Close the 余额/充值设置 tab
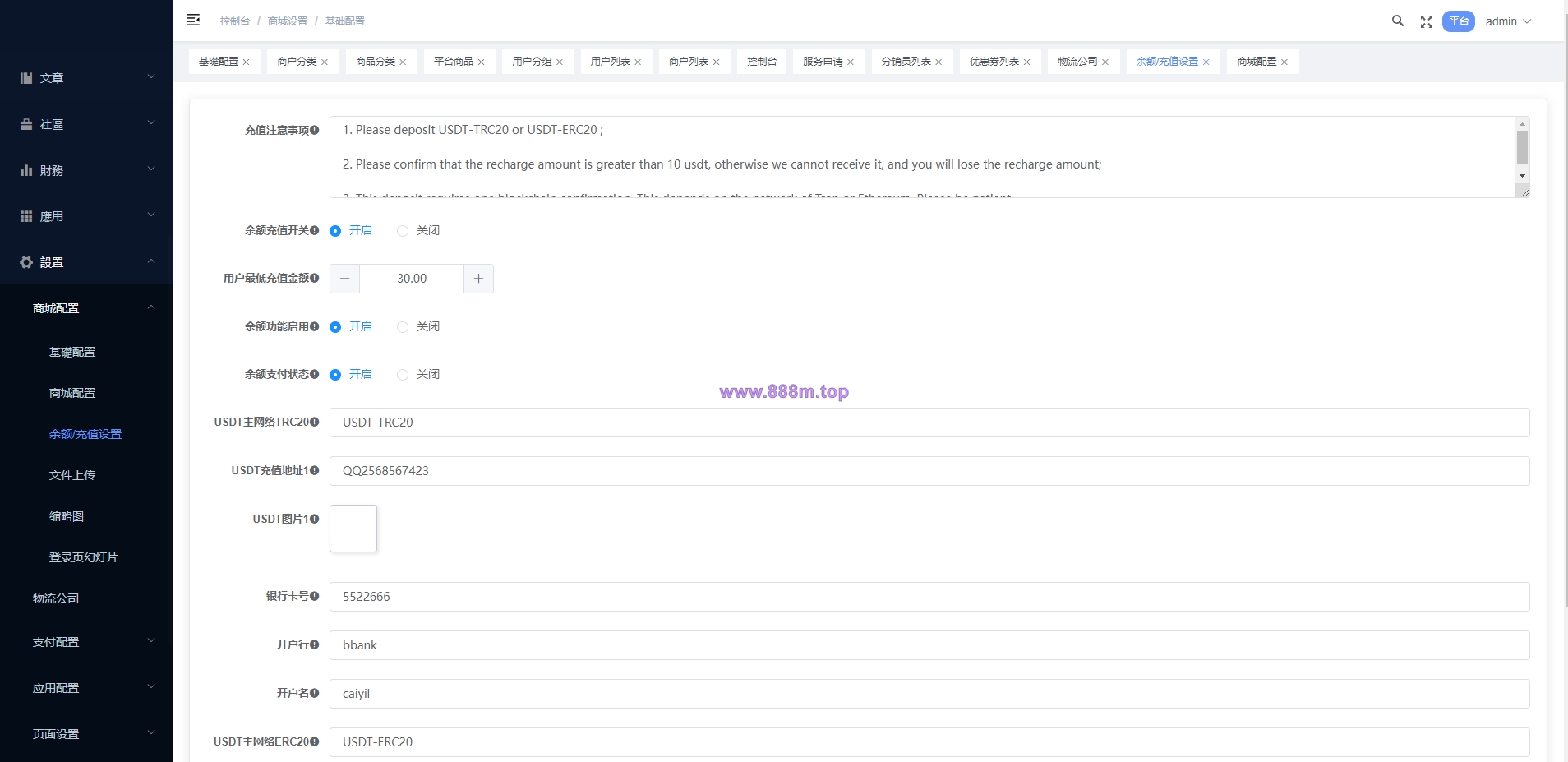The height and width of the screenshot is (762, 1568). click(x=1206, y=62)
